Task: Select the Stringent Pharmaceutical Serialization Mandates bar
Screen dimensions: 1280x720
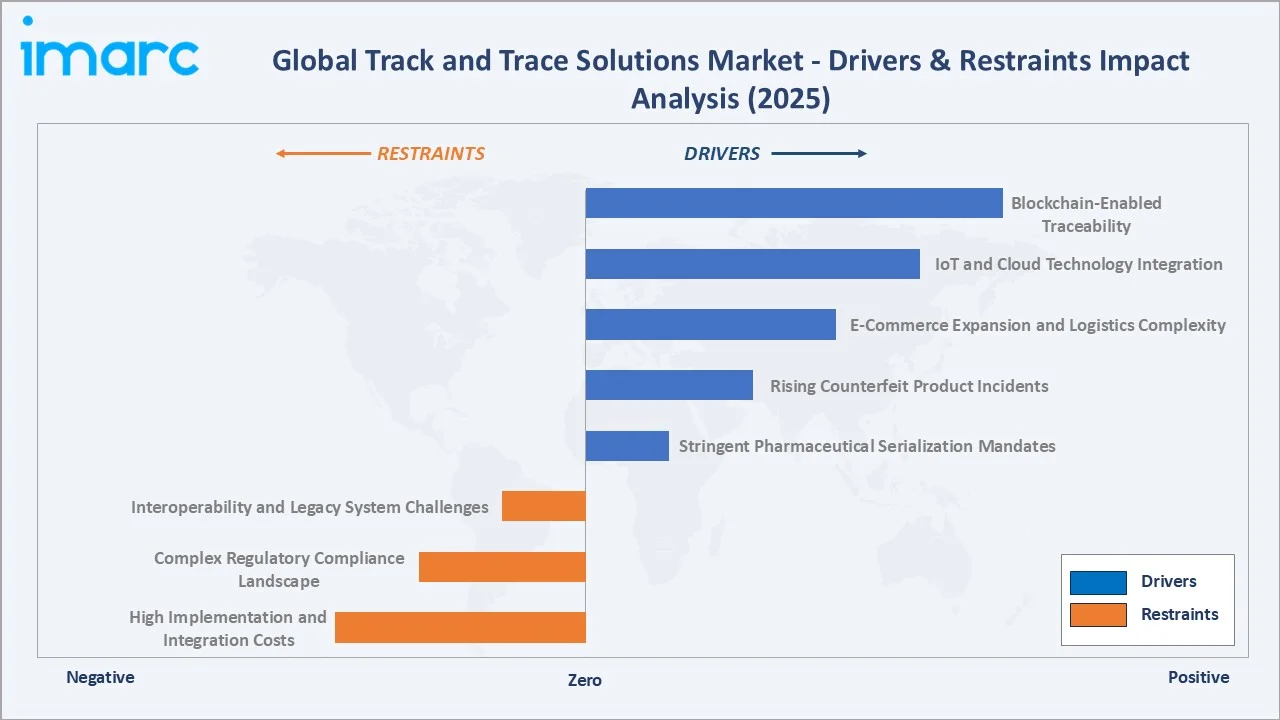Action: pyautogui.click(x=627, y=446)
